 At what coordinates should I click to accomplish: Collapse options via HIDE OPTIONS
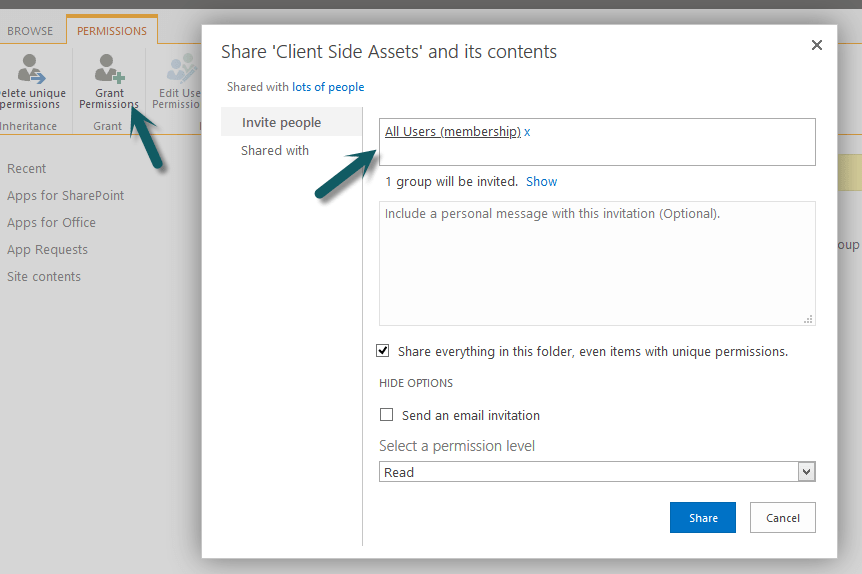click(x=416, y=383)
